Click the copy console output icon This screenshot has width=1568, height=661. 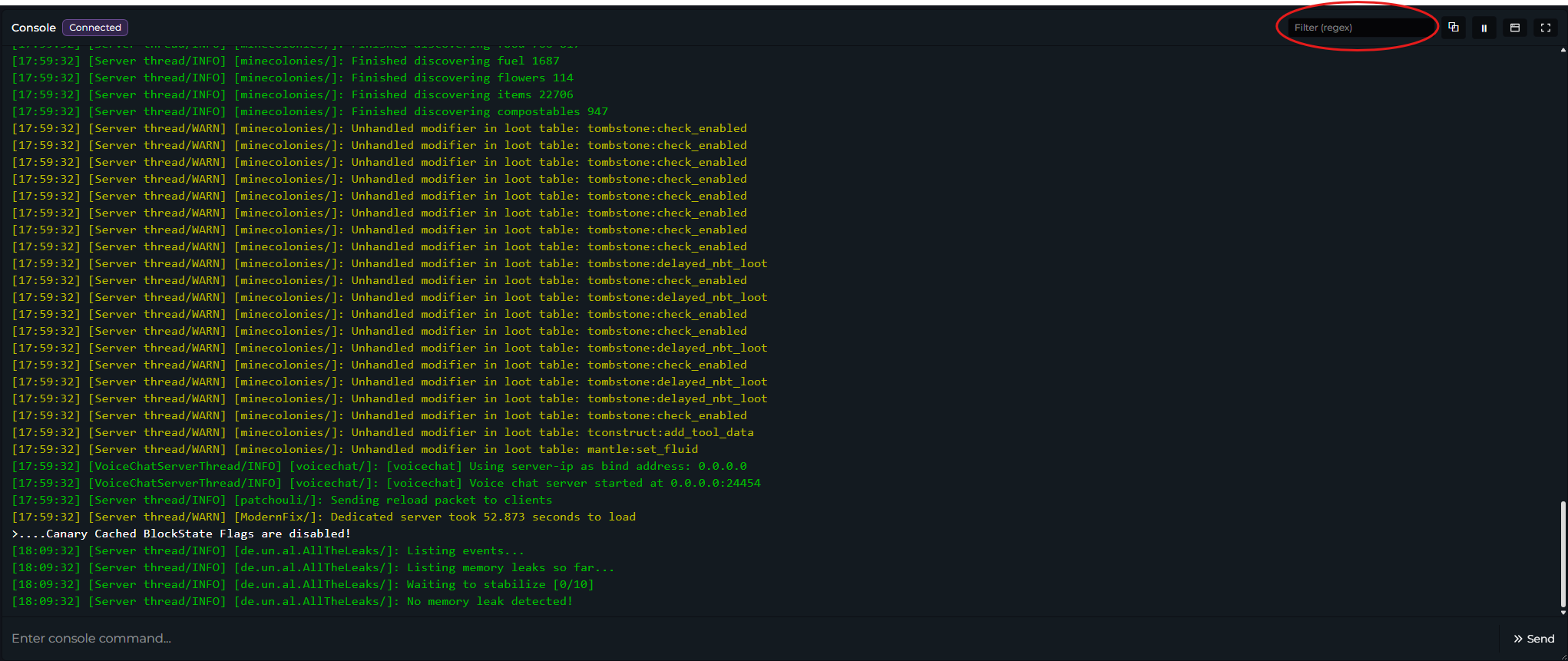[1453, 28]
